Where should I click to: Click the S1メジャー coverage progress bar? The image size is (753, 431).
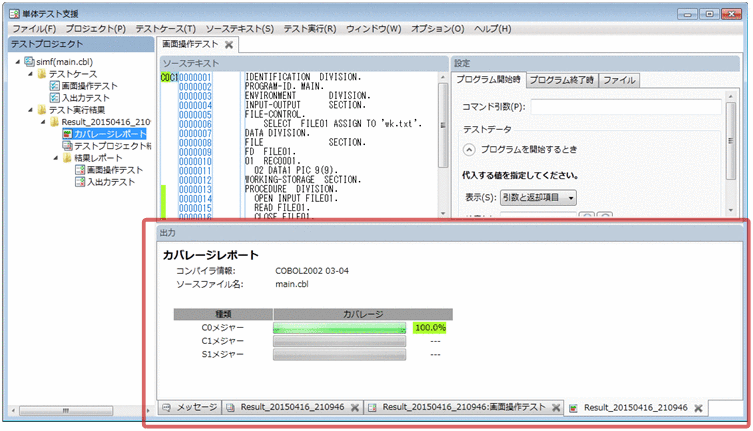pyautogui.click(x=340, y=355)
